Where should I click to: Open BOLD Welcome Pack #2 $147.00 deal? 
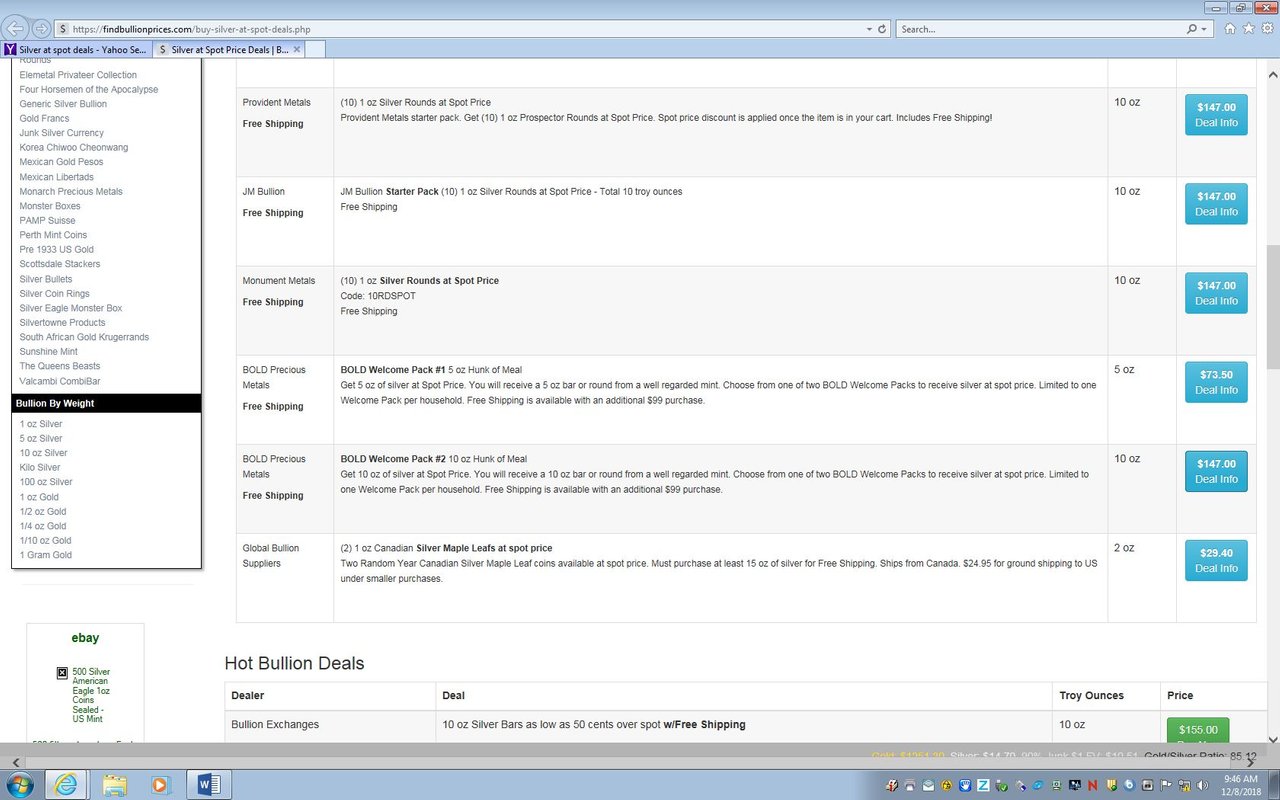point(1216,471)
